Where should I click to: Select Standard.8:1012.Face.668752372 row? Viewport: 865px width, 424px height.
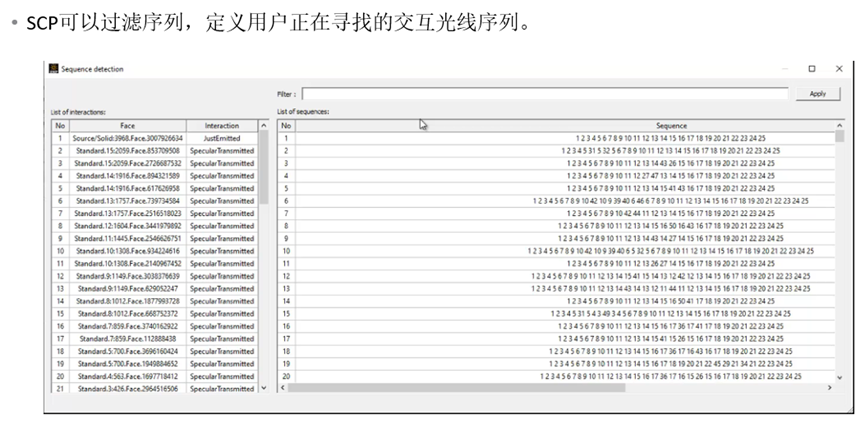tap(154, 314)
